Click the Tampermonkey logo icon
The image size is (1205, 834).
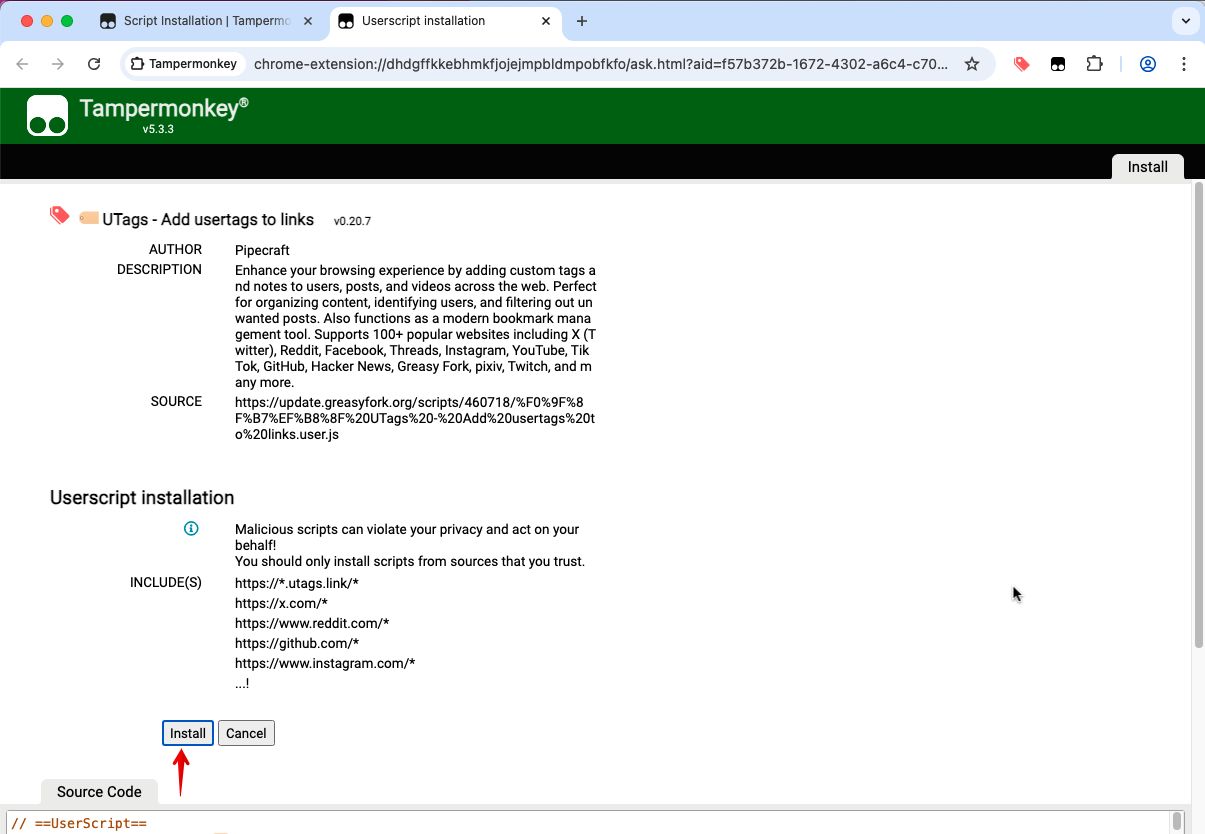[47, 116]
